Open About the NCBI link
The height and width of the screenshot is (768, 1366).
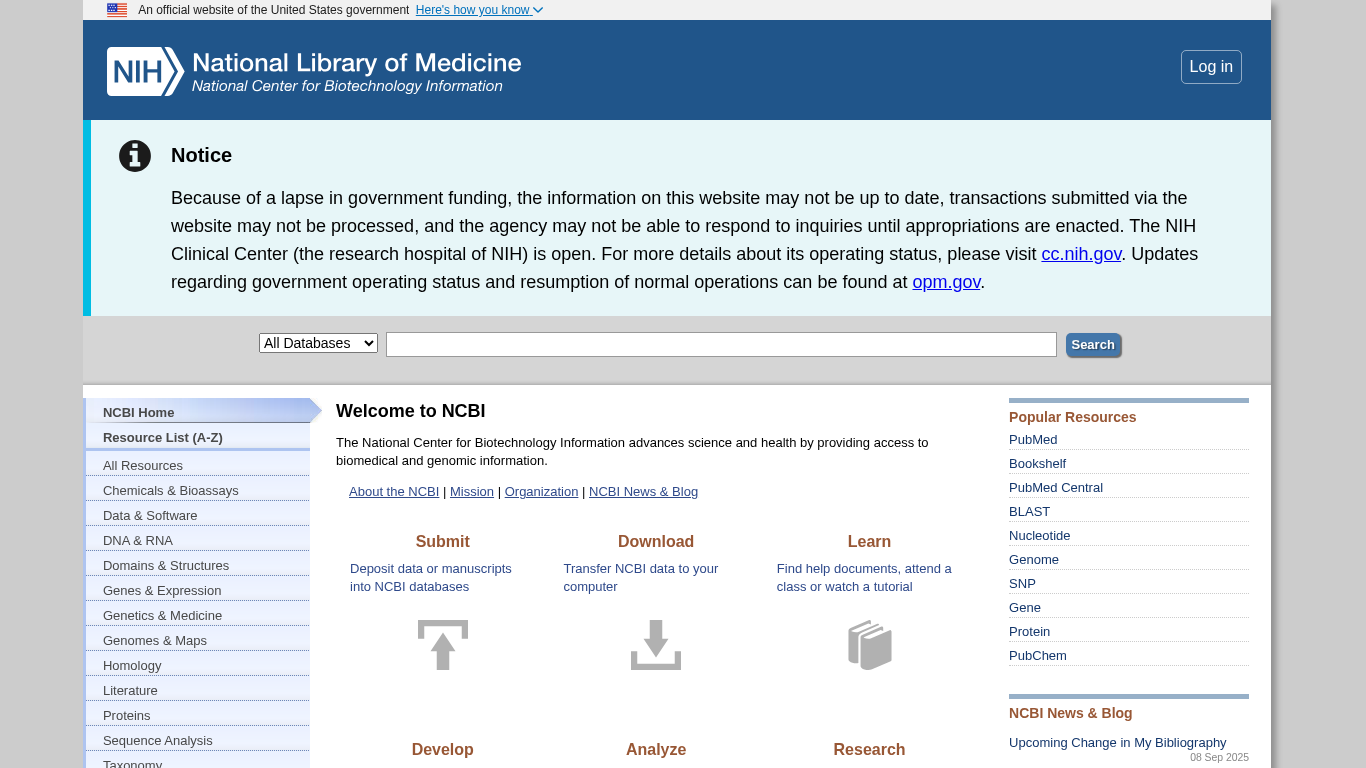point(394,491)
